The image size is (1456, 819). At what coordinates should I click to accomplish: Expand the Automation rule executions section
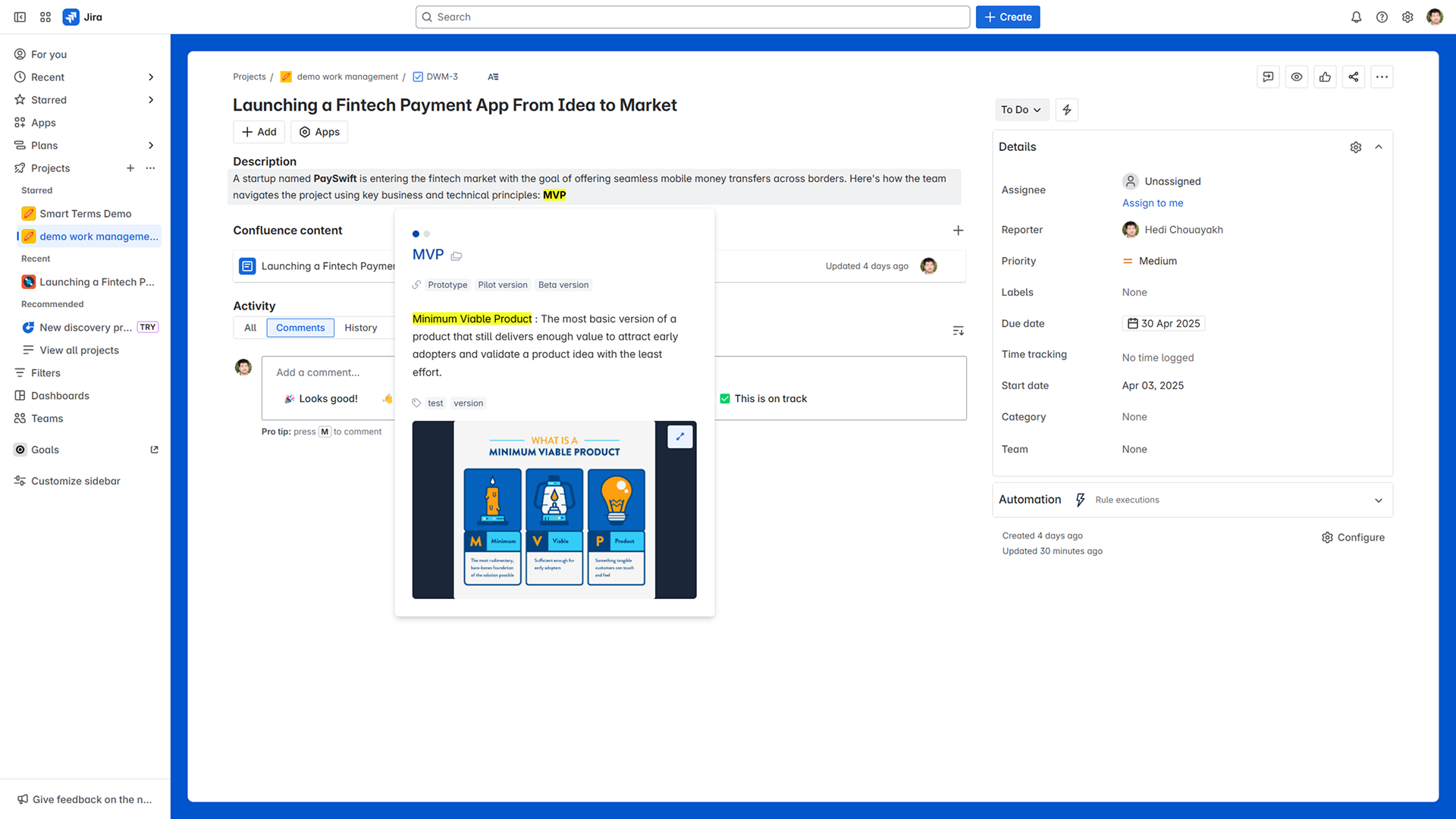1379,500
